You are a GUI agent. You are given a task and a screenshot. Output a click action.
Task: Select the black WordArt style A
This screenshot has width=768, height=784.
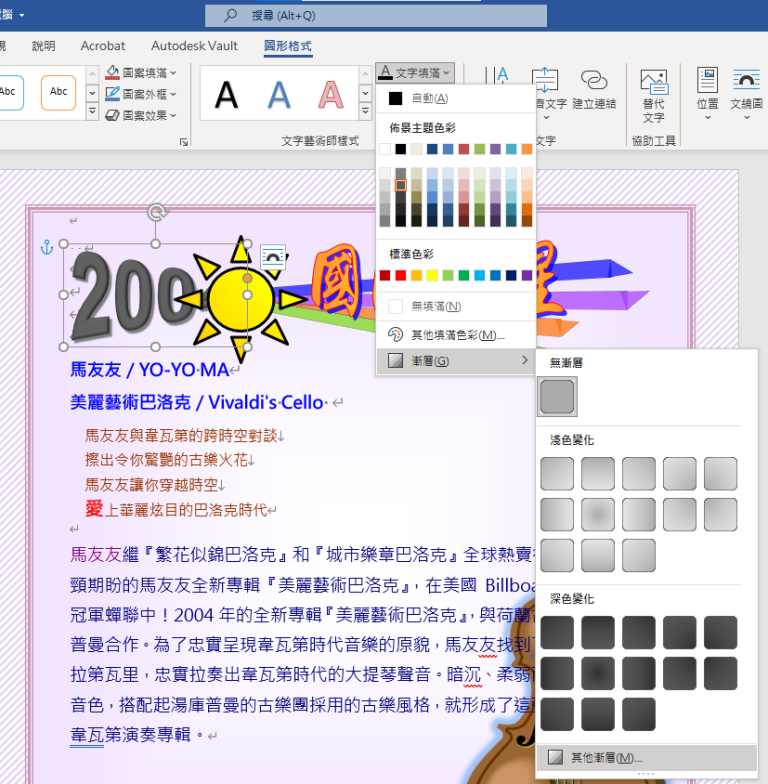coord(226,95)
